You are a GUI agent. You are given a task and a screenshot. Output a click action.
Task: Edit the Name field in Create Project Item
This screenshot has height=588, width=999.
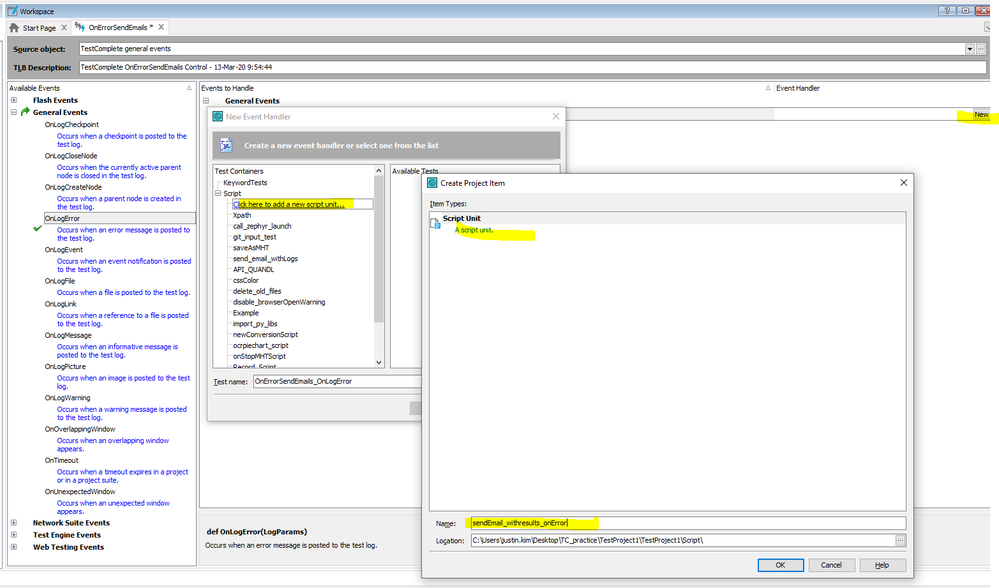pos(688,523)
